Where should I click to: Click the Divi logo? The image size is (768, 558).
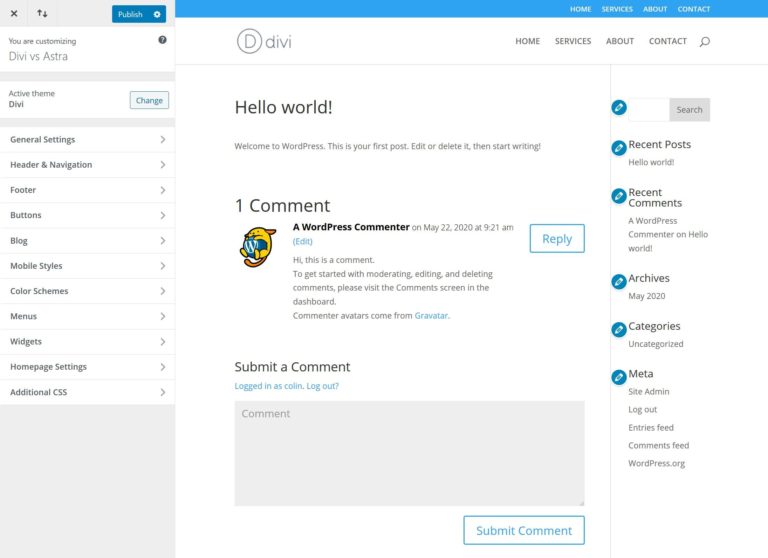click(x=264, y=41)
